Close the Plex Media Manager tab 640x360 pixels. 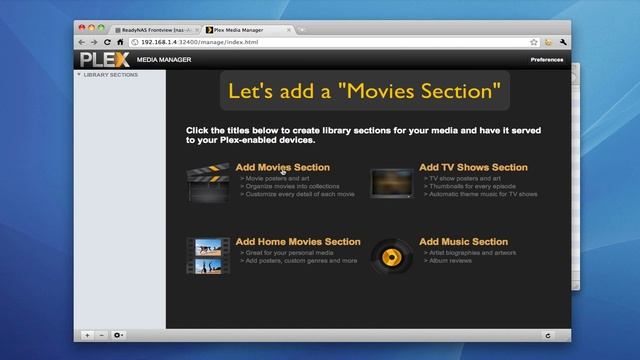click(x=289, y=30)
